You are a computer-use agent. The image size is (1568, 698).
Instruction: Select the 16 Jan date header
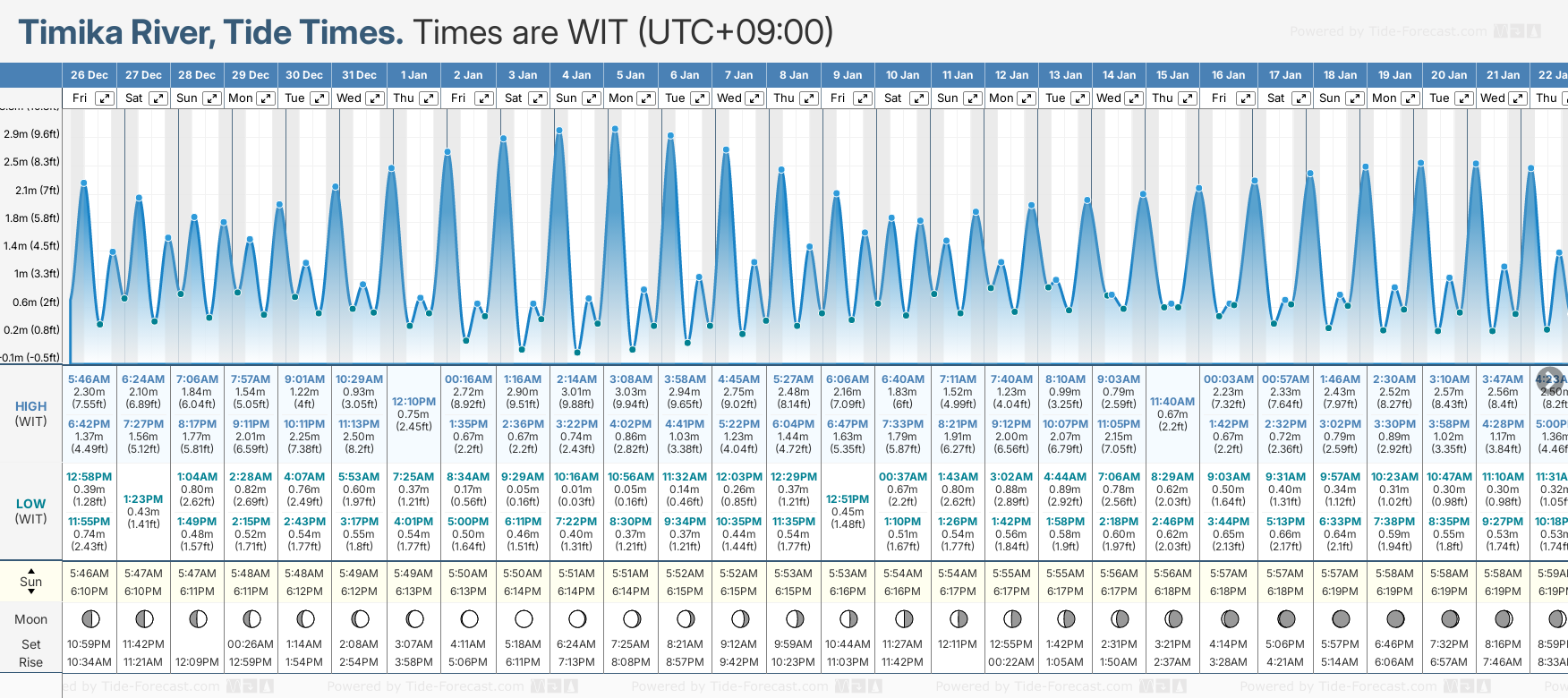[1228, 75]
